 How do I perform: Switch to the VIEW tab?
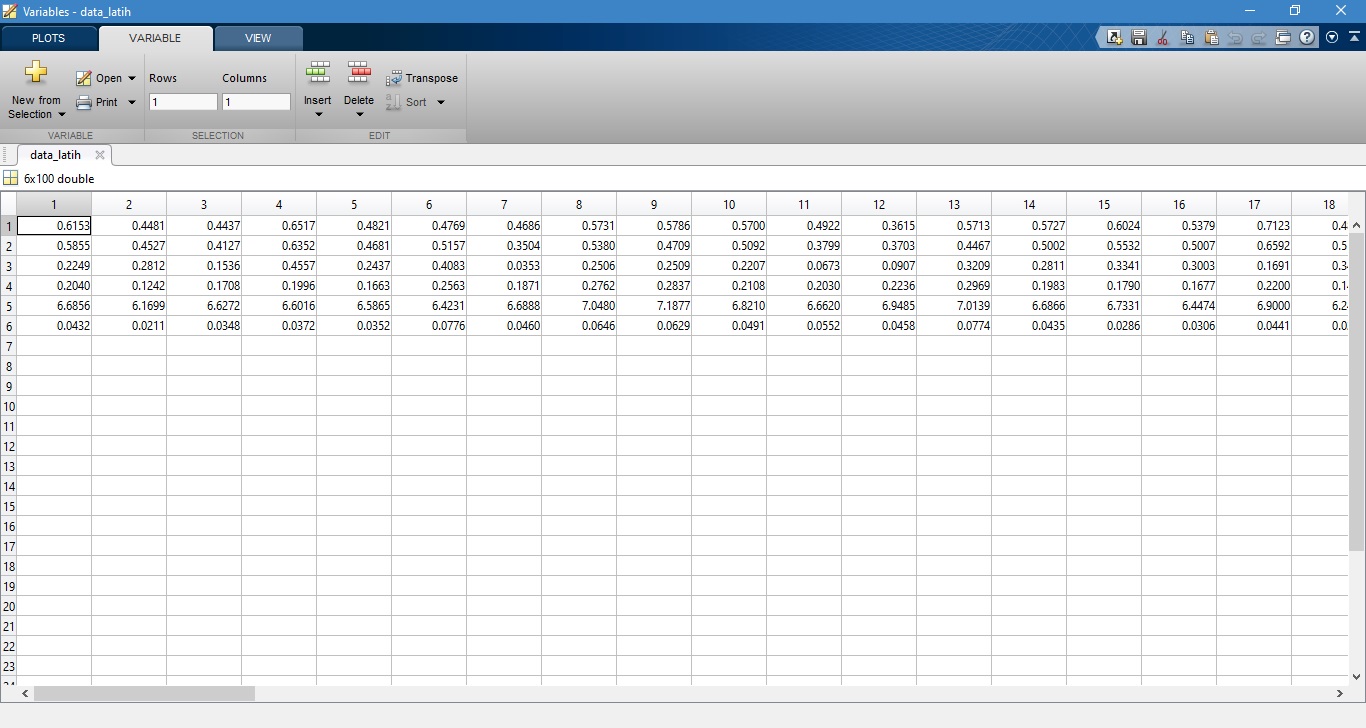pyautogui.click(x=258, y=38)
